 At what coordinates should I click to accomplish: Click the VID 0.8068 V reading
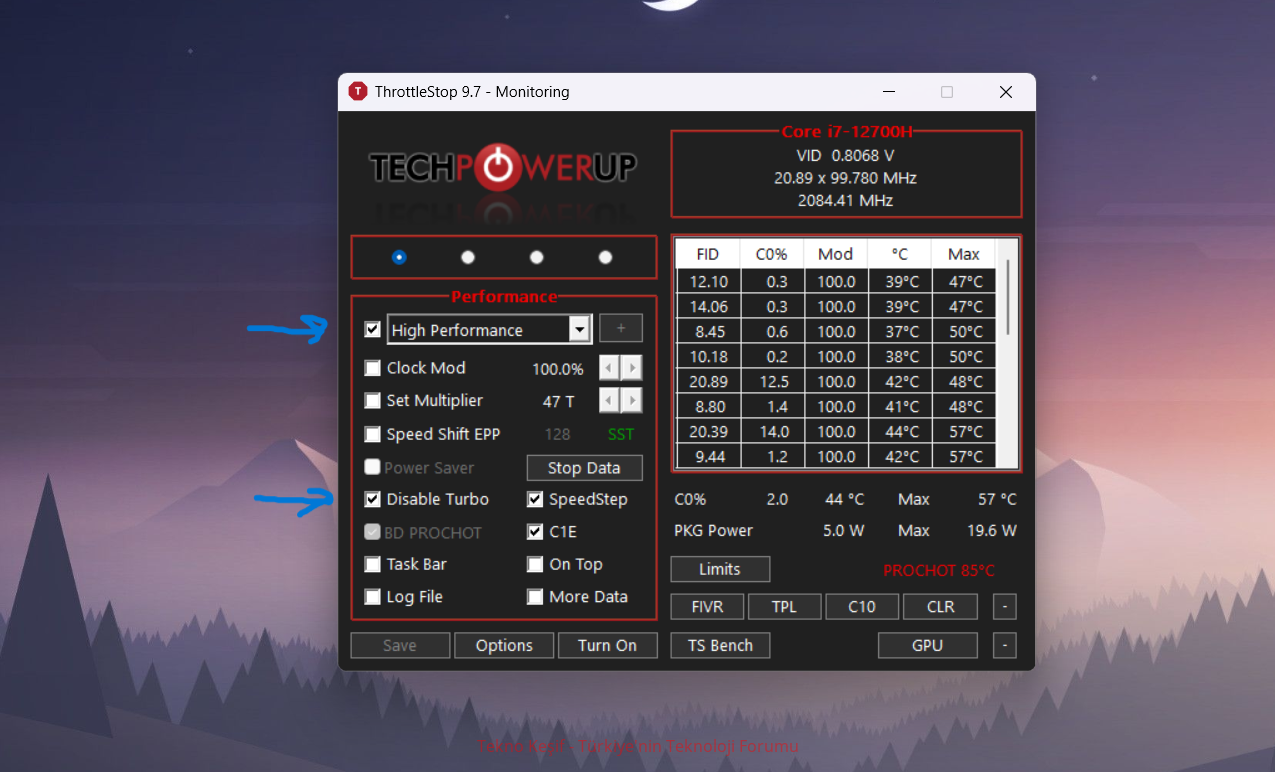[845, 155]
